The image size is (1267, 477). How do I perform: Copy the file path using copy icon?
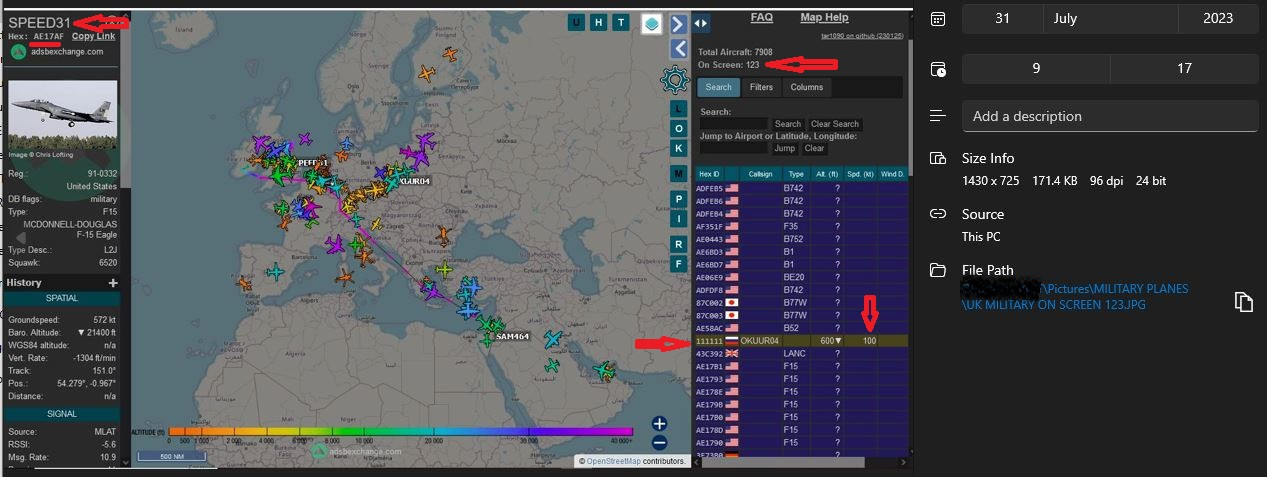point(1243,301)
